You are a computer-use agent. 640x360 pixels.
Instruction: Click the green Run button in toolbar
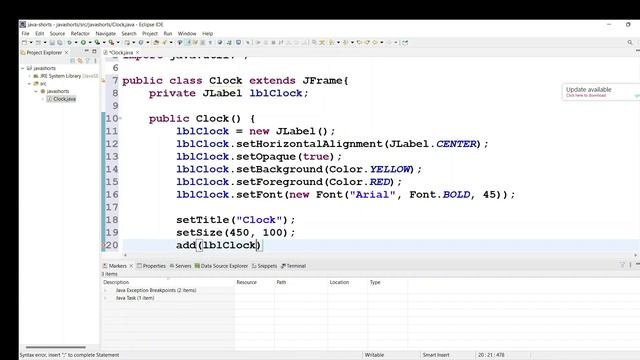[83, 42]
